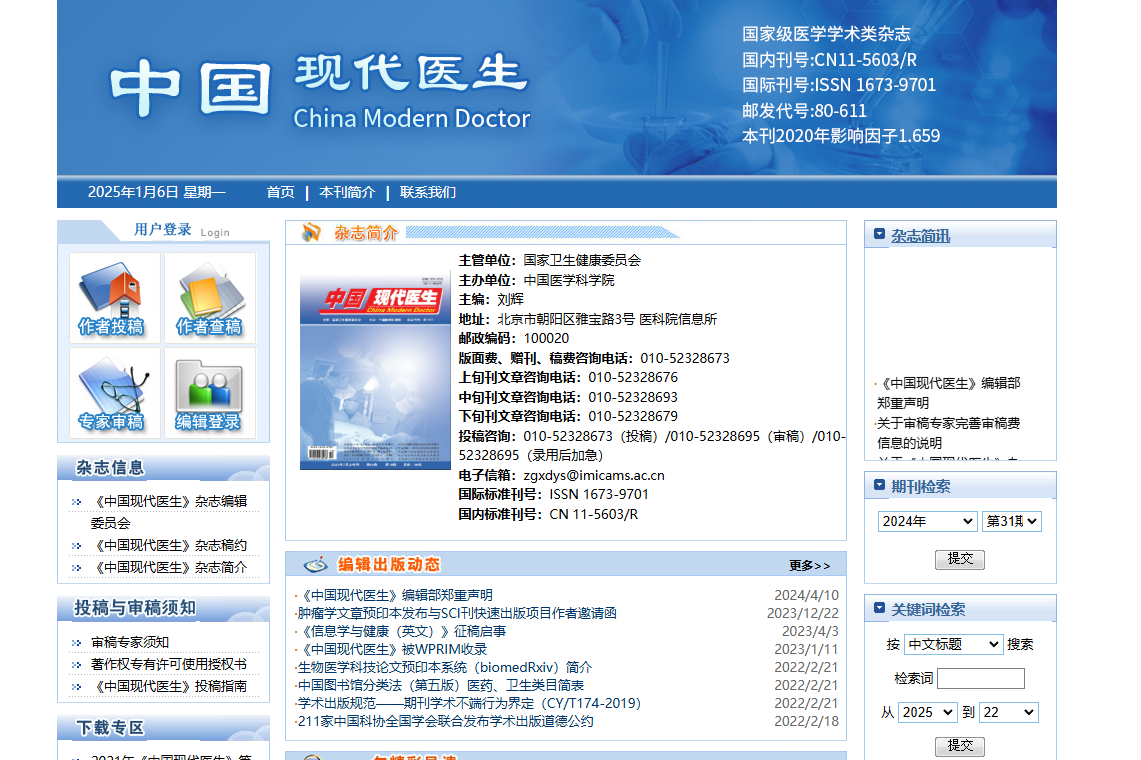This screenshot has width=1141, height=760.
Task: Open 联系我们 in the navigation bar
Action: [x=428, y=192]
